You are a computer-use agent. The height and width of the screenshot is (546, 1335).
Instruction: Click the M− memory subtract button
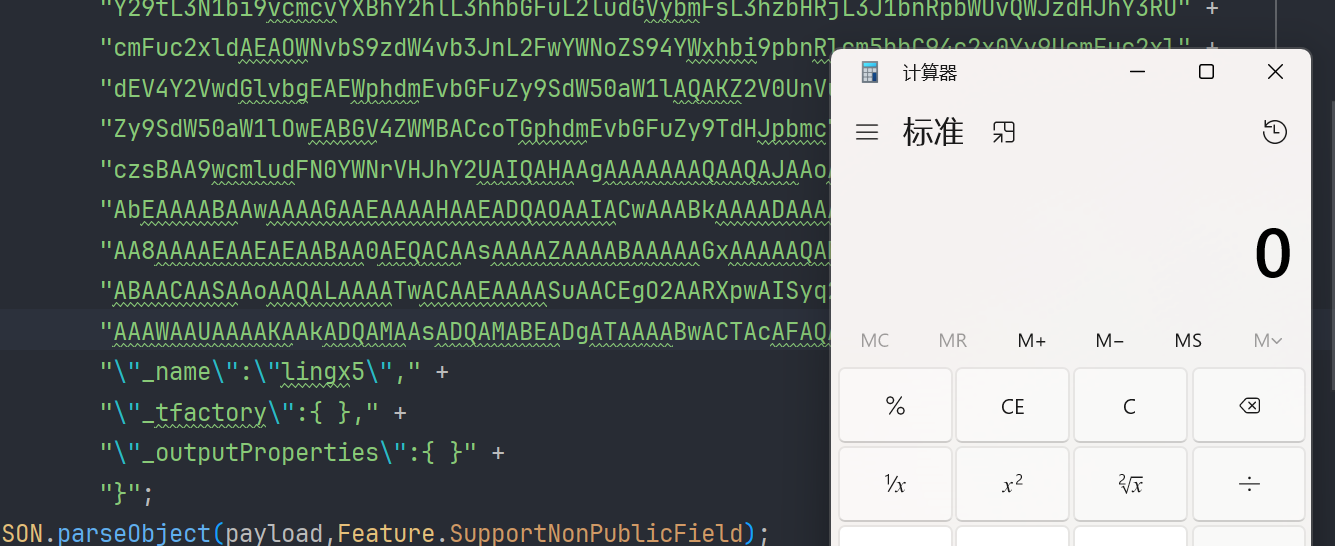coord(1110,341)
